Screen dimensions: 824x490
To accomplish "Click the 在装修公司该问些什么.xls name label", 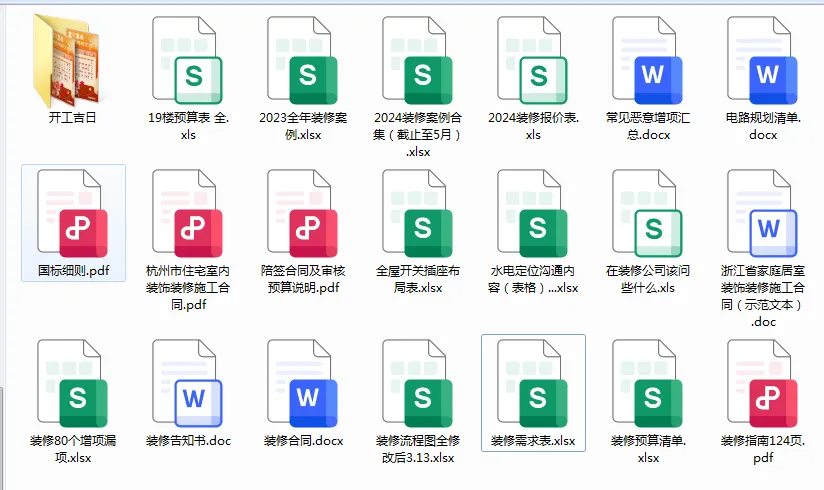I will pos(648,279).
